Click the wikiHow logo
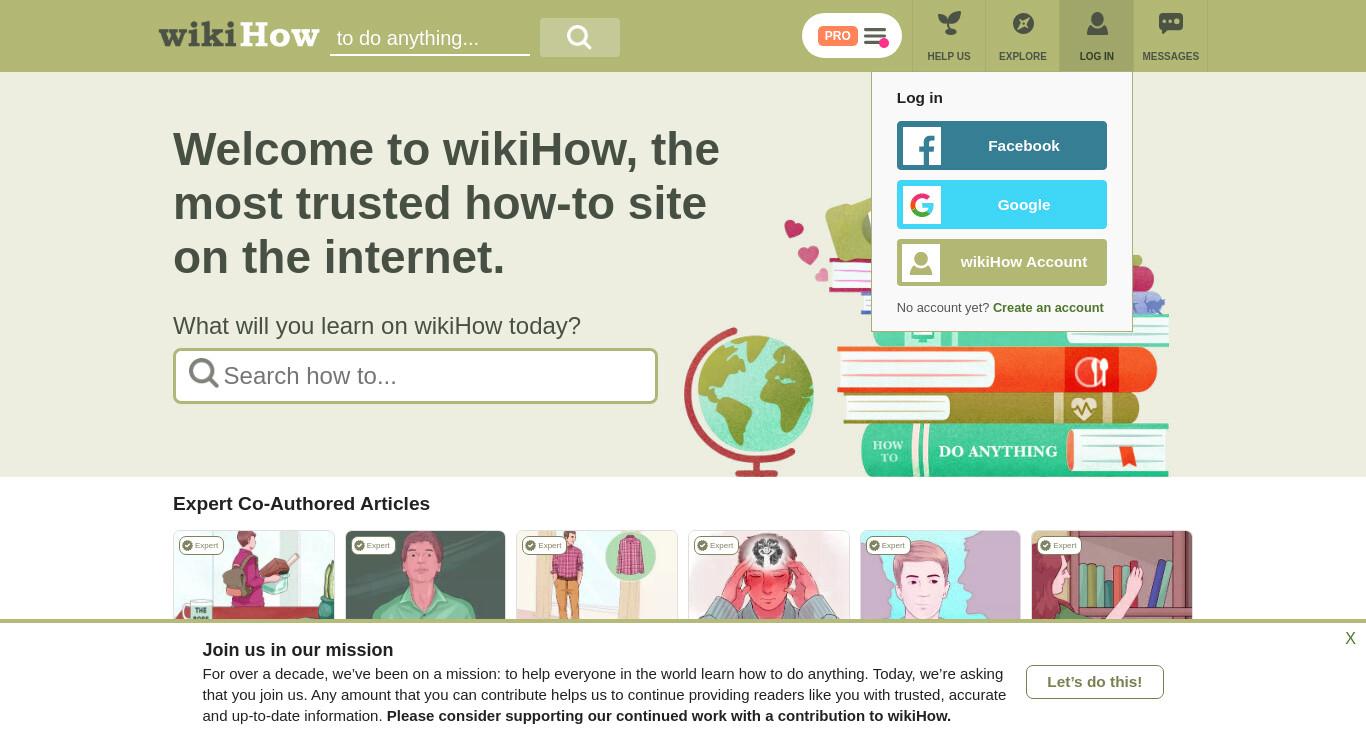Viewport: 1366px width, 741px height. 239,35
